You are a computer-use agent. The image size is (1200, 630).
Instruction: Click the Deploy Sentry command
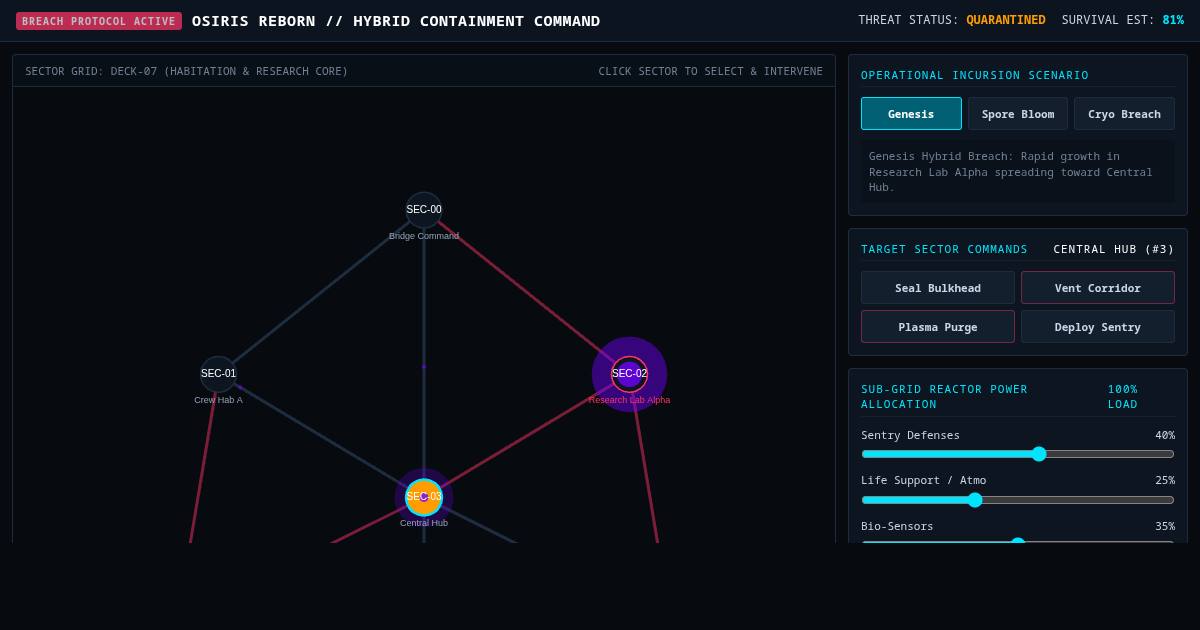[1098, 327]
